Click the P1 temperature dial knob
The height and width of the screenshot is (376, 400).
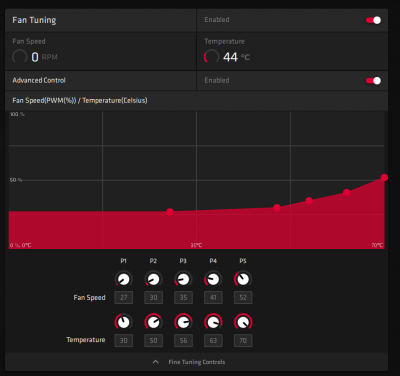click(124, 322)
